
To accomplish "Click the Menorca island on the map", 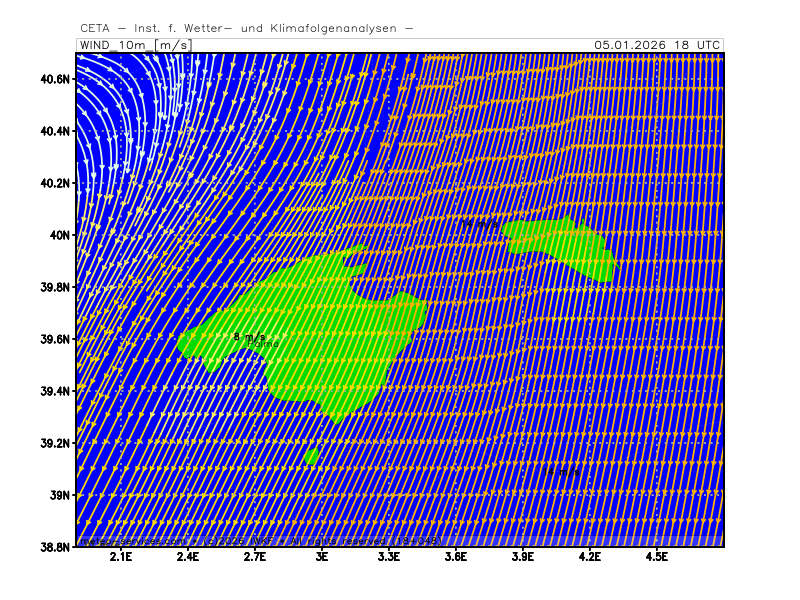I will point(560,243).
